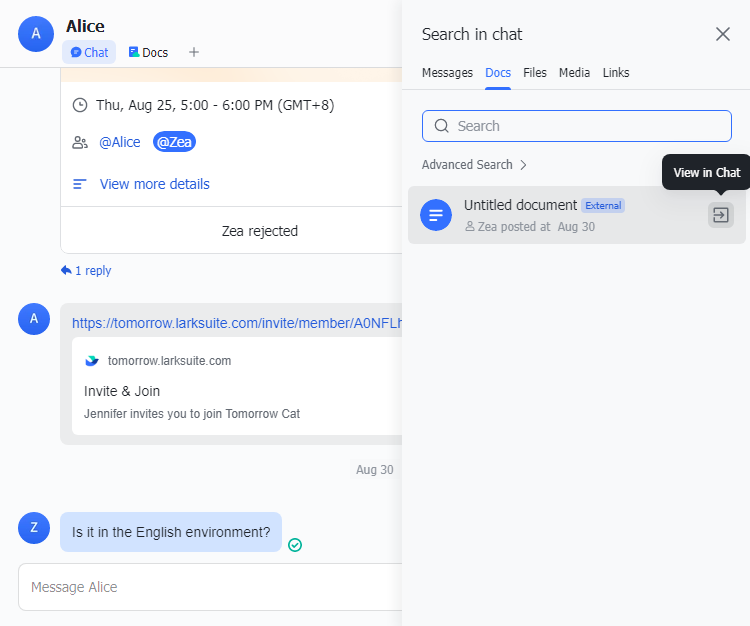
Task: Click the Lark bird favicon in link preview
Action: [92, 361]
